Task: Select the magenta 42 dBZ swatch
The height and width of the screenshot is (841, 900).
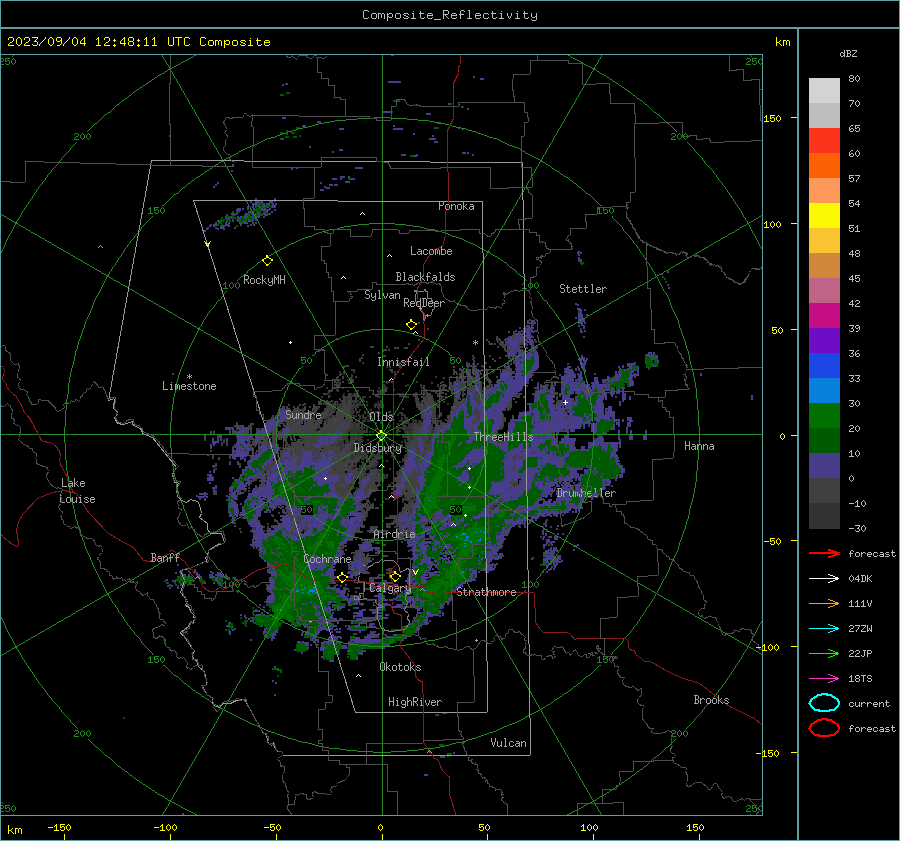Action: pos(824,315)
